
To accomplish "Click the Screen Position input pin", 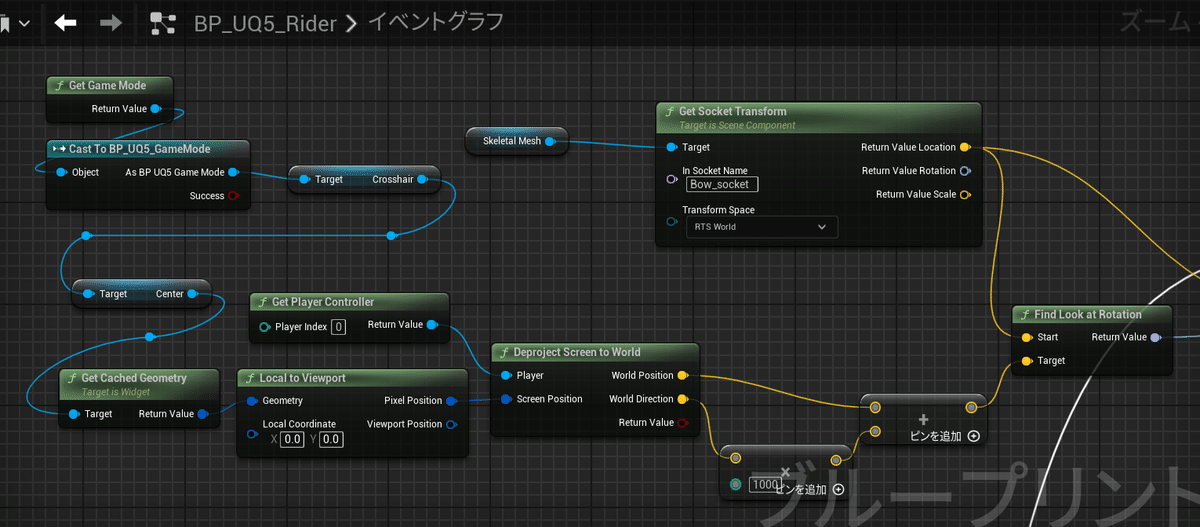I will pyautogui.click(x=506, y=399).
